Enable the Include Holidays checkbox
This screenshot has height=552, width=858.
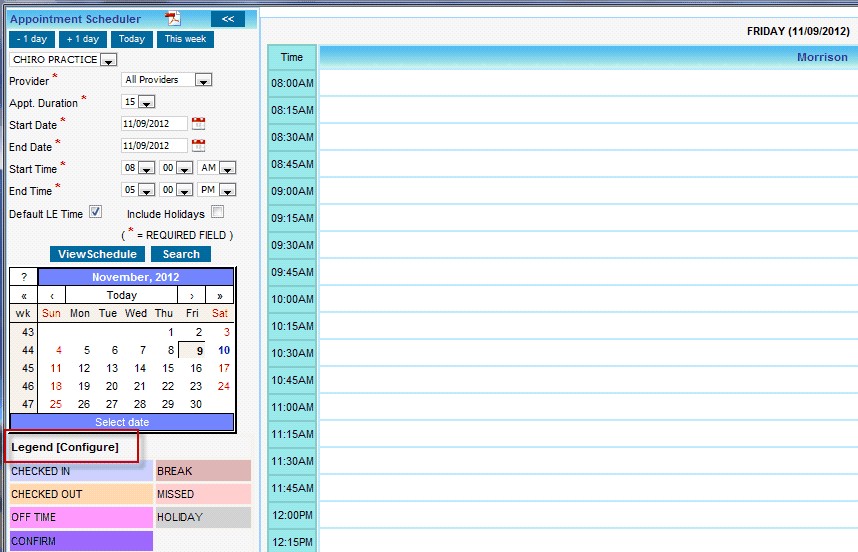pos(217,212)
